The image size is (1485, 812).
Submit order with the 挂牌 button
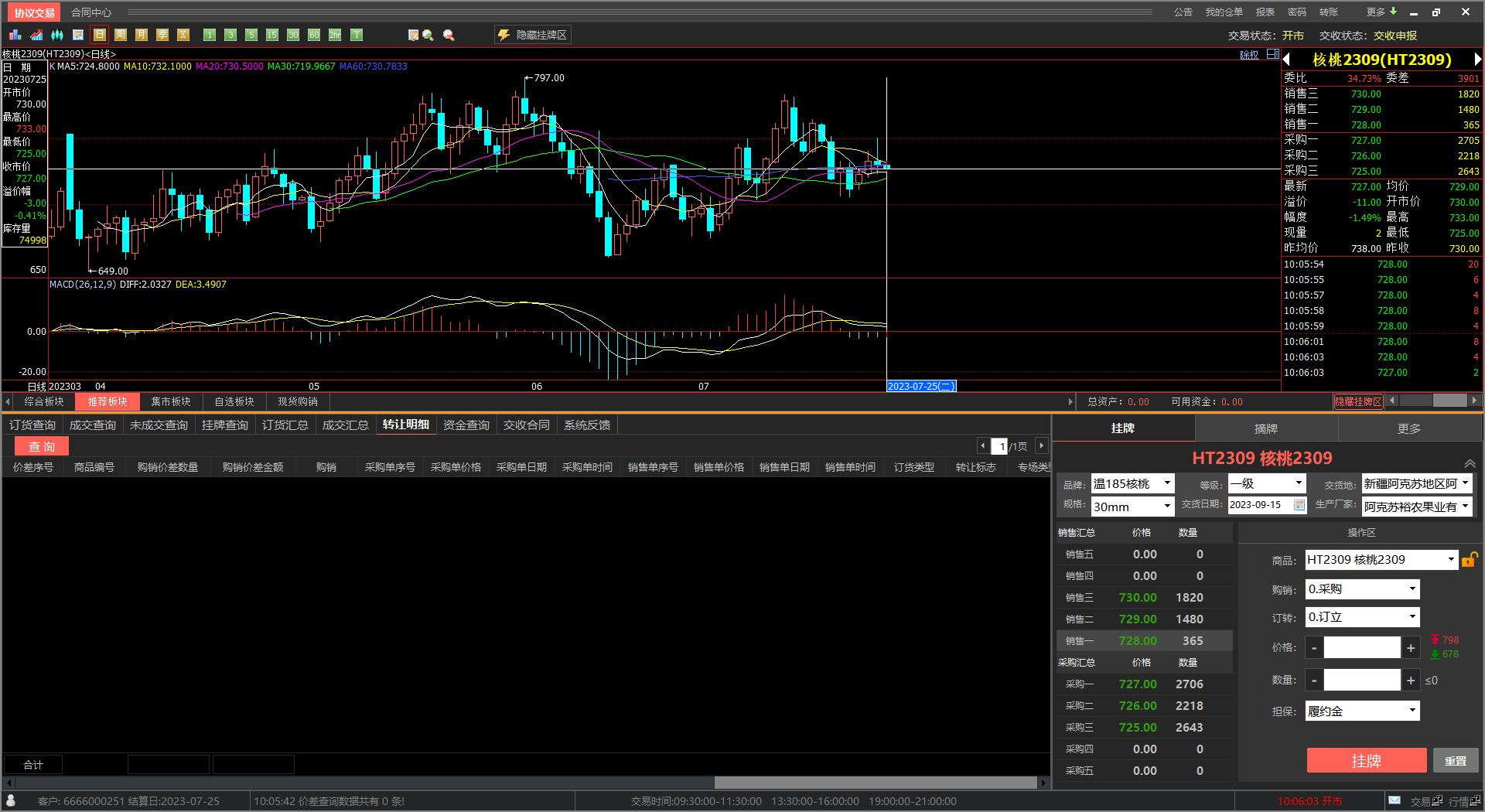1367,761
